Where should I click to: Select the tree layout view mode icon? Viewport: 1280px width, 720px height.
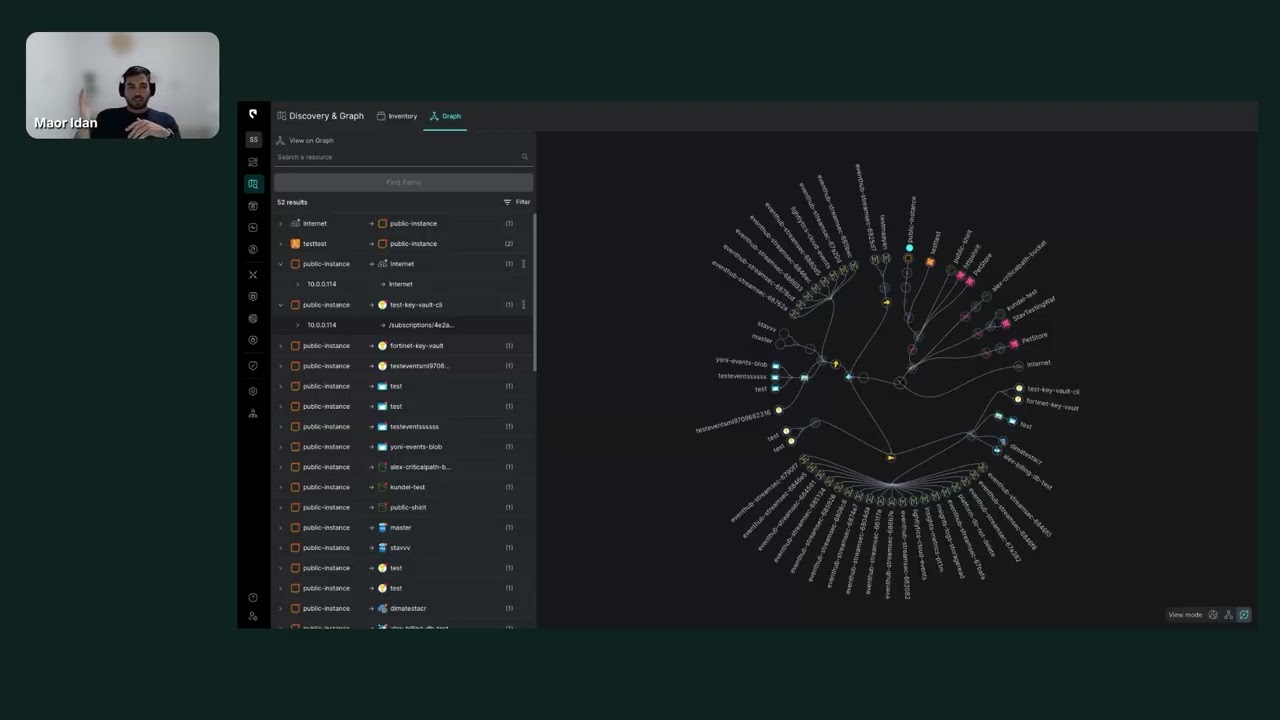tap(1228, 615)
